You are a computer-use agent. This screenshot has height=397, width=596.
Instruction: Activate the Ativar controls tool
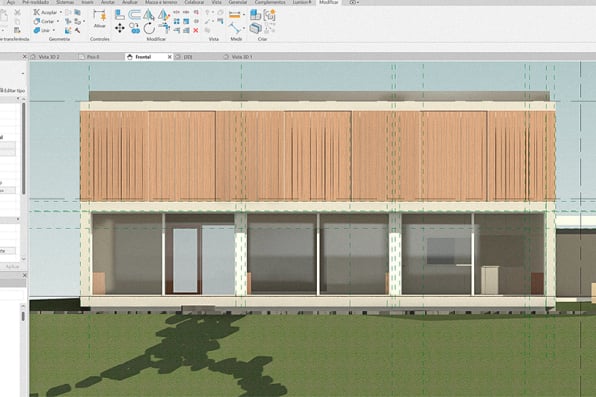coord(100,18)
